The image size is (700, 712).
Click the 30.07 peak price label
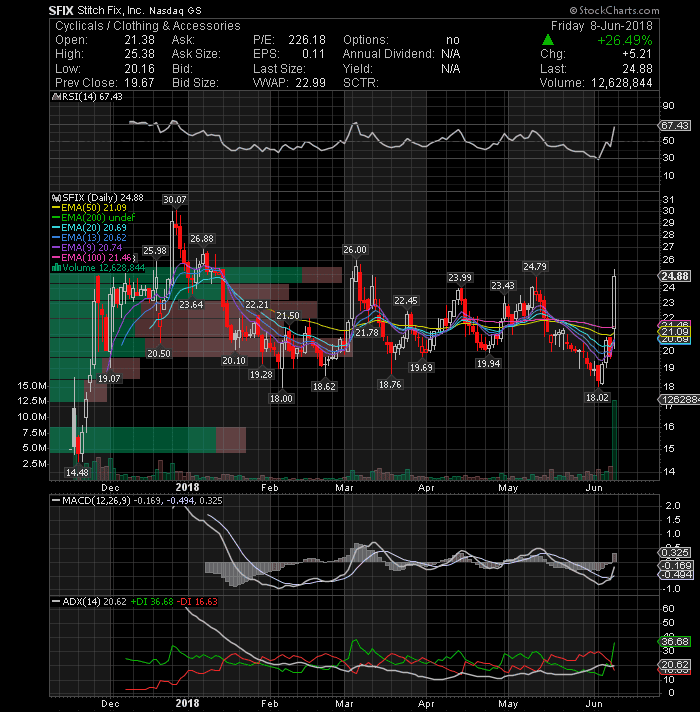click(x=175, y=199)
